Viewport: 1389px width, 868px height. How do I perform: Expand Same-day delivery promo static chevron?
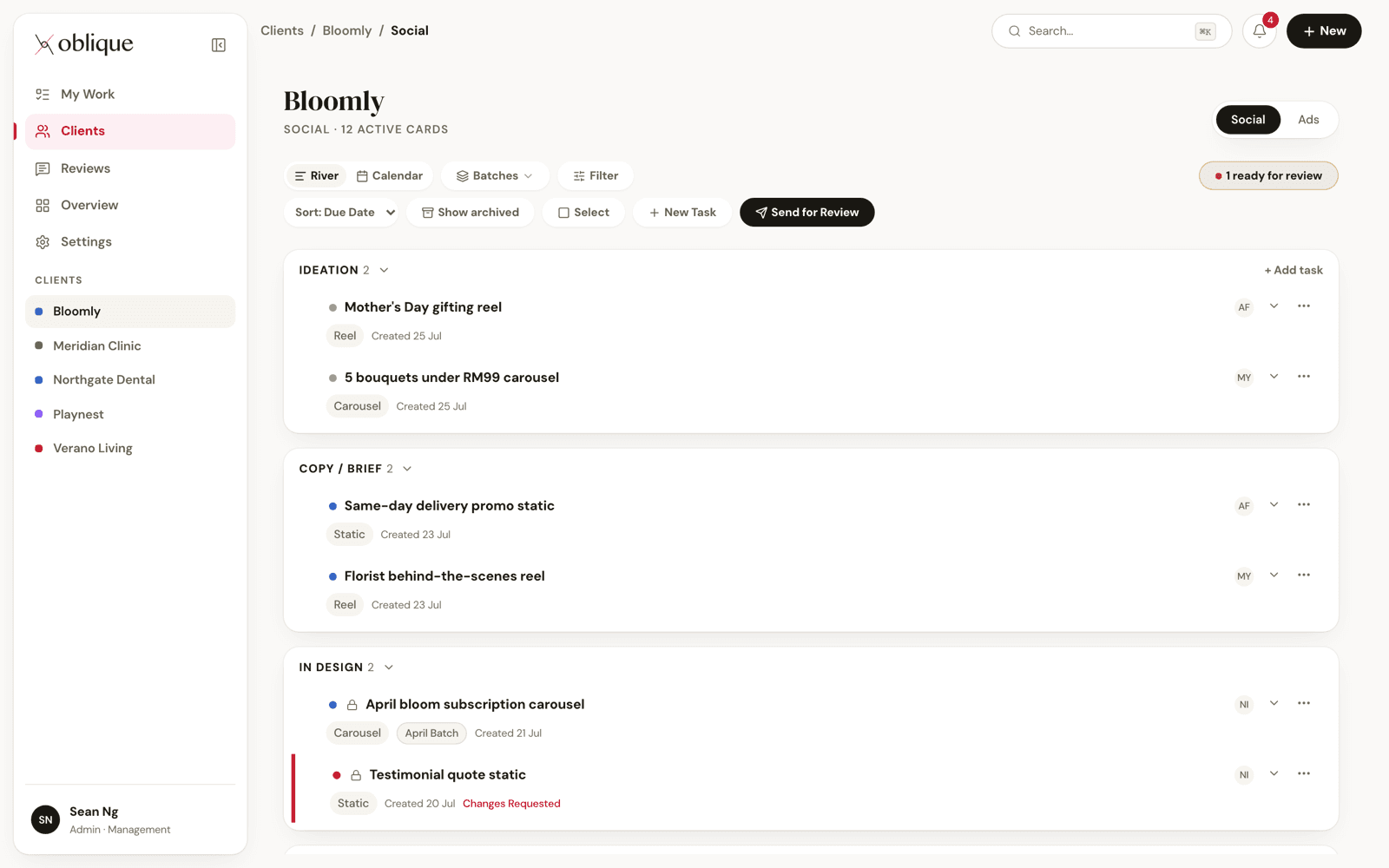[x=1274, y=505]
